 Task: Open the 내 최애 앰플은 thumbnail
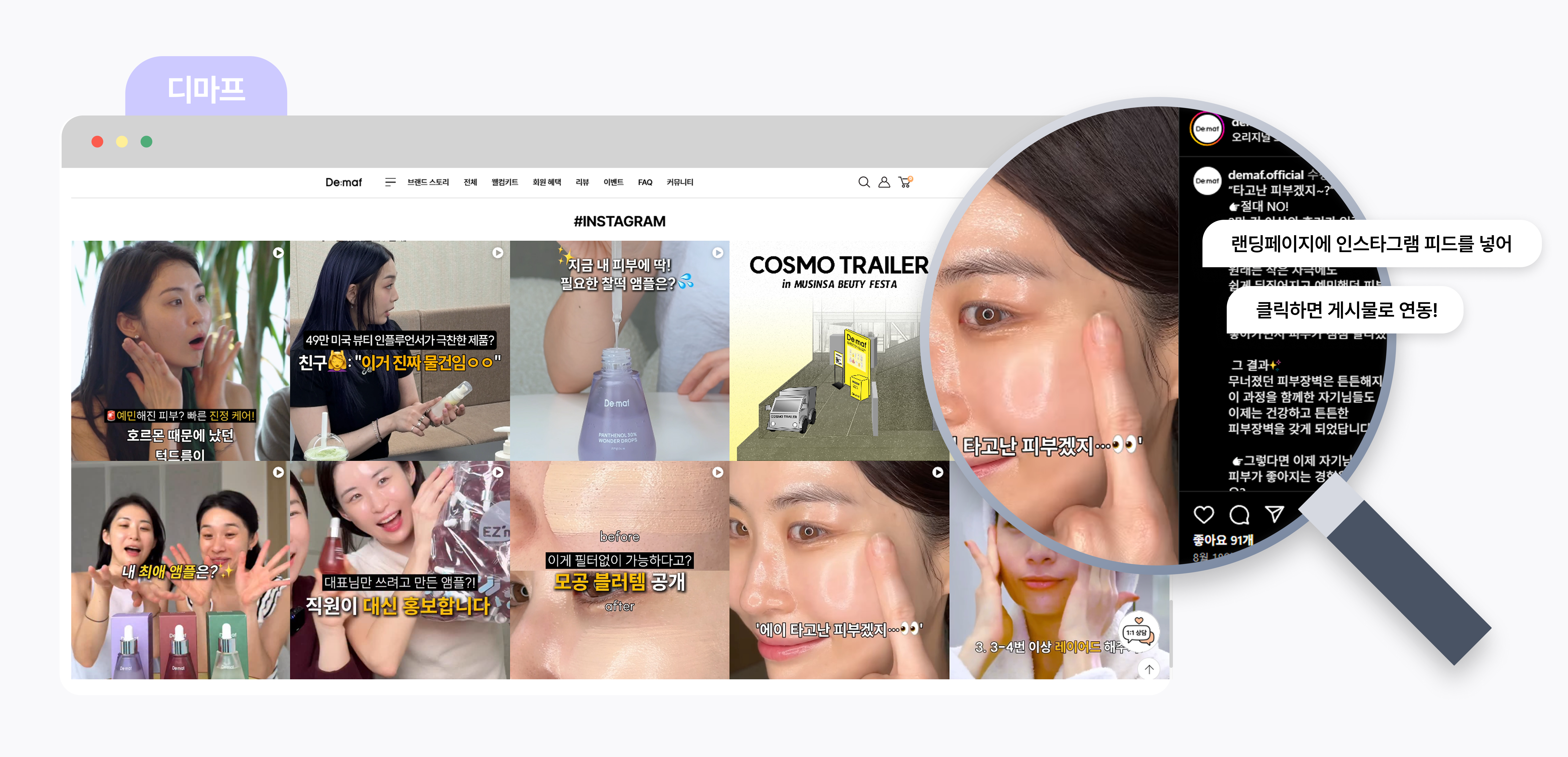coord(180,570)
